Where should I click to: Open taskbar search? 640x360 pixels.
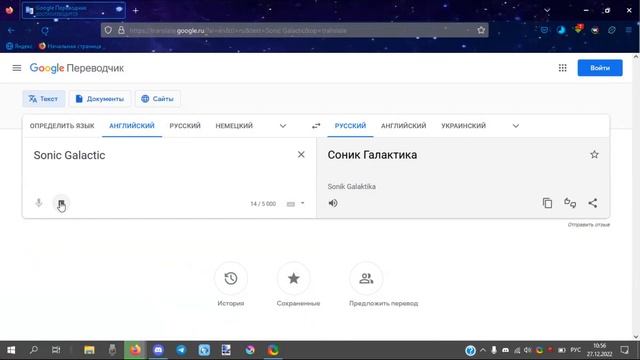pos(33,350)
